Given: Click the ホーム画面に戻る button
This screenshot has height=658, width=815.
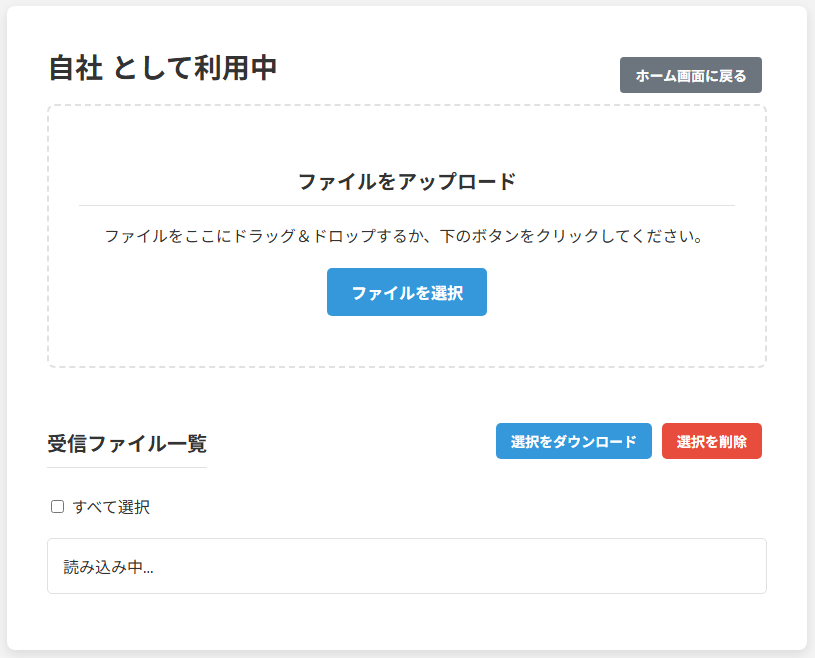Looking at the screenshot, I should point(690,75).
